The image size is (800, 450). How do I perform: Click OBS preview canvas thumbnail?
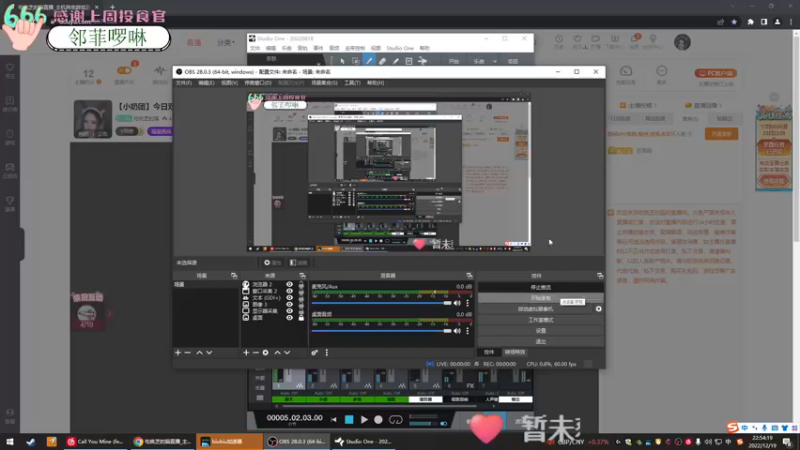tap(389, 172)
